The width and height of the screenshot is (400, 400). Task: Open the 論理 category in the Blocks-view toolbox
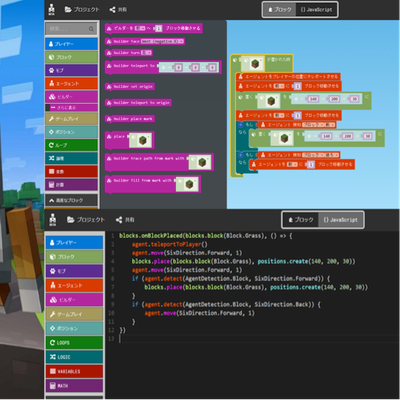[x=71, y=158]
